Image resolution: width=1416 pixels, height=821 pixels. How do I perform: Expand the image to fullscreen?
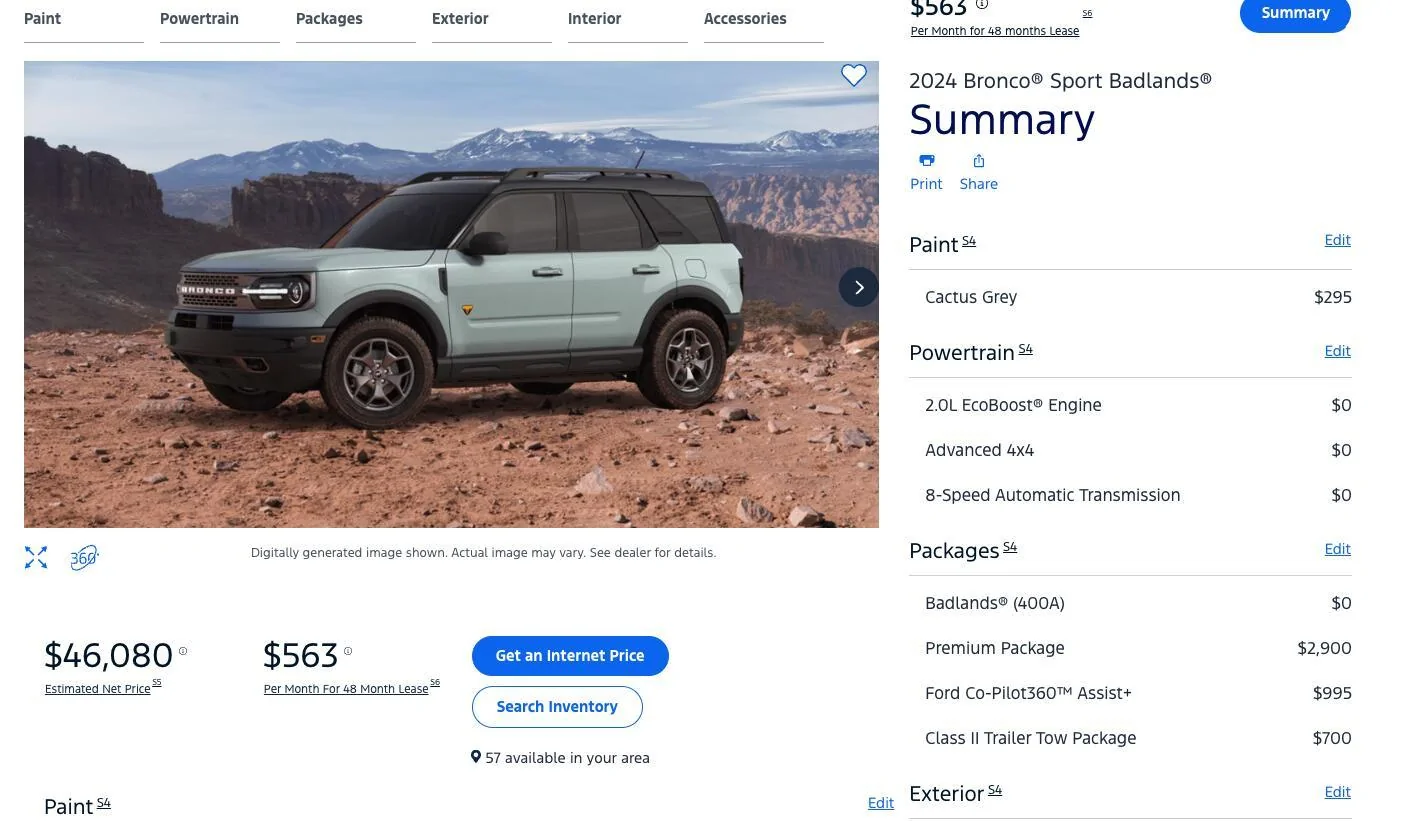[x=36, y=557]
